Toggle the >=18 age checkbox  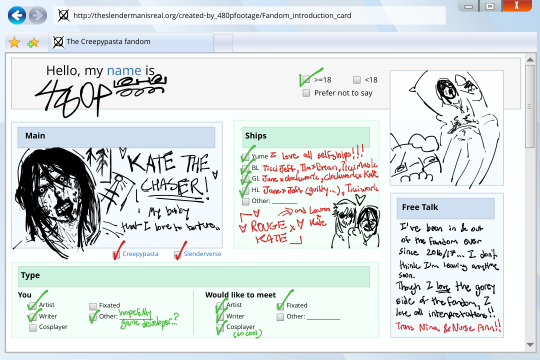coord(305,80)
